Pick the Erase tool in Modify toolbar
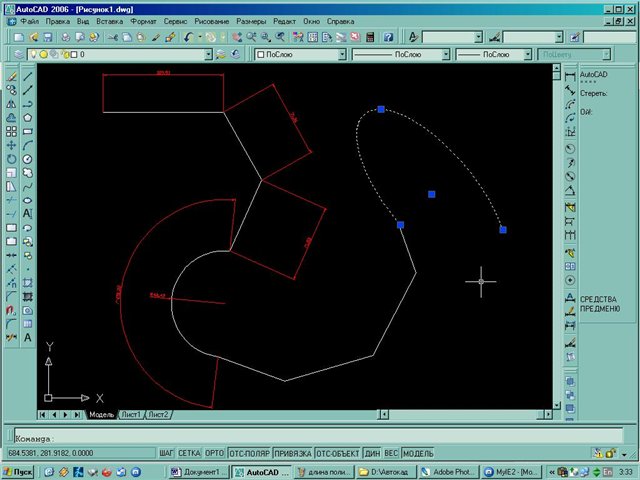Viewport: 640px width, 480px height. (10, 75)
